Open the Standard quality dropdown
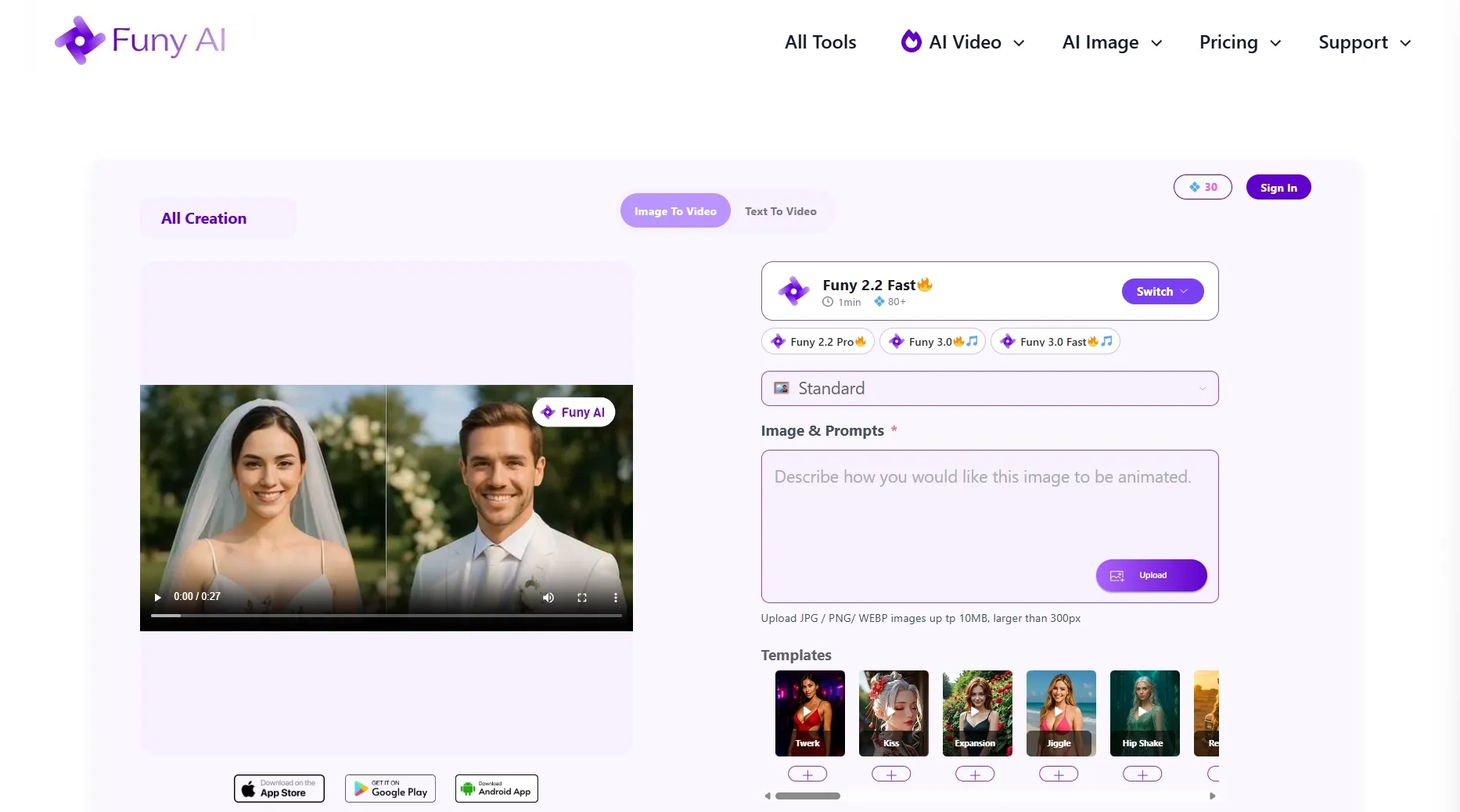 [990, 389]
